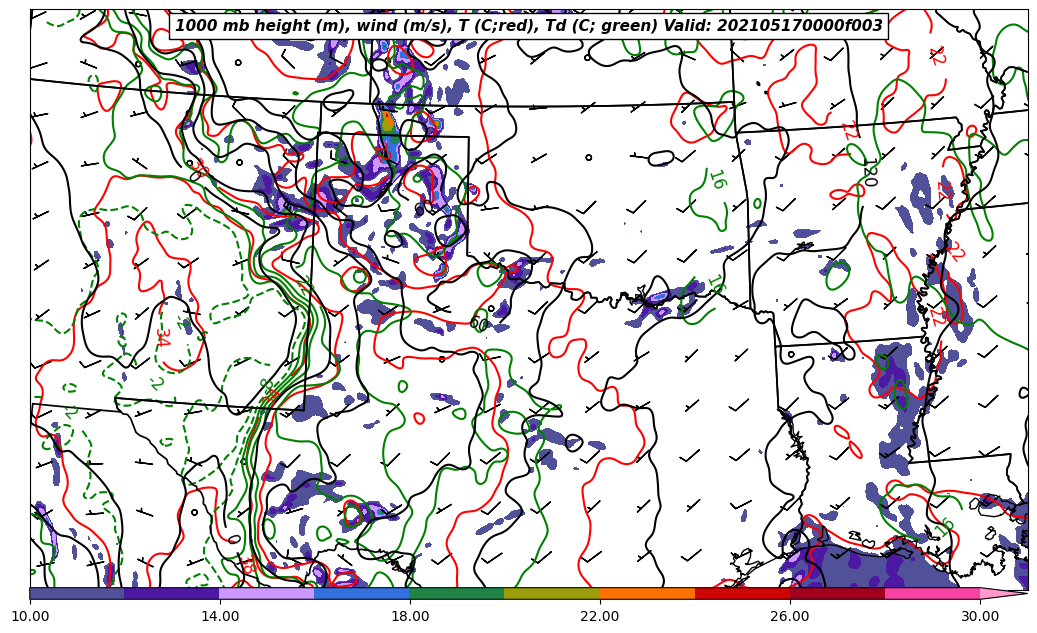Click the 26.00 colorbar tick label

coord(790,616)
